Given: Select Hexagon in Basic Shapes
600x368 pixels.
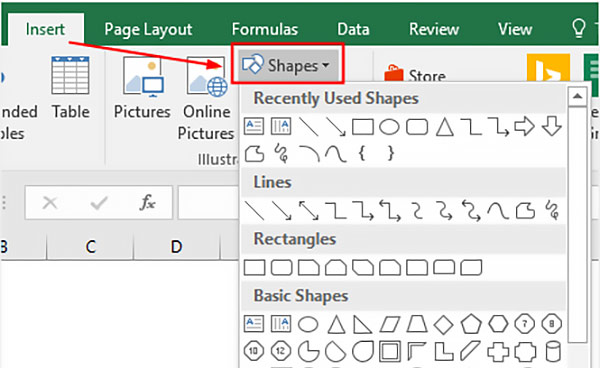Looking at the screenshot, I should [498, 324].
